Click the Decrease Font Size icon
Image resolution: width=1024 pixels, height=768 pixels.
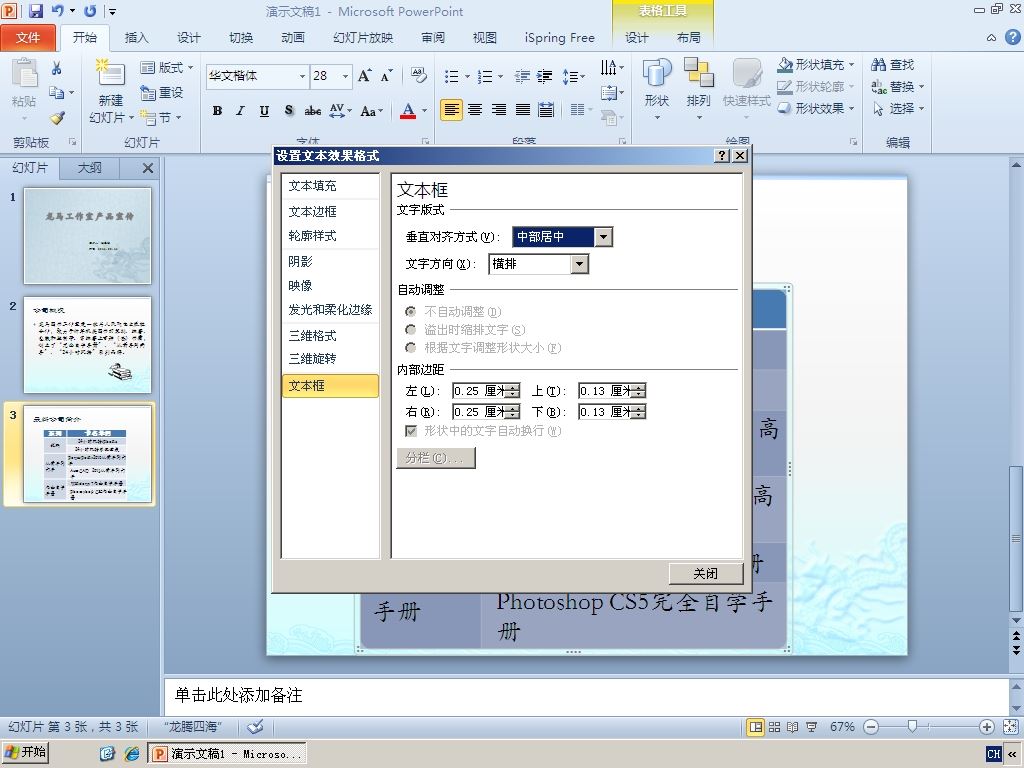(386, 76)
